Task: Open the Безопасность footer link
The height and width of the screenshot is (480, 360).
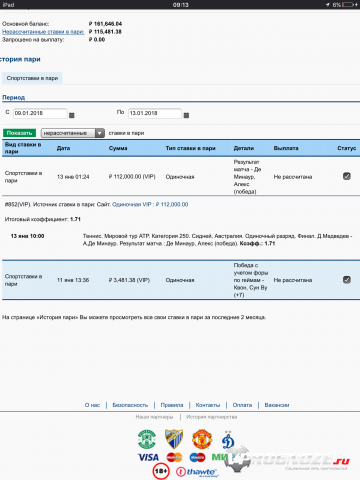Action: 130,405
